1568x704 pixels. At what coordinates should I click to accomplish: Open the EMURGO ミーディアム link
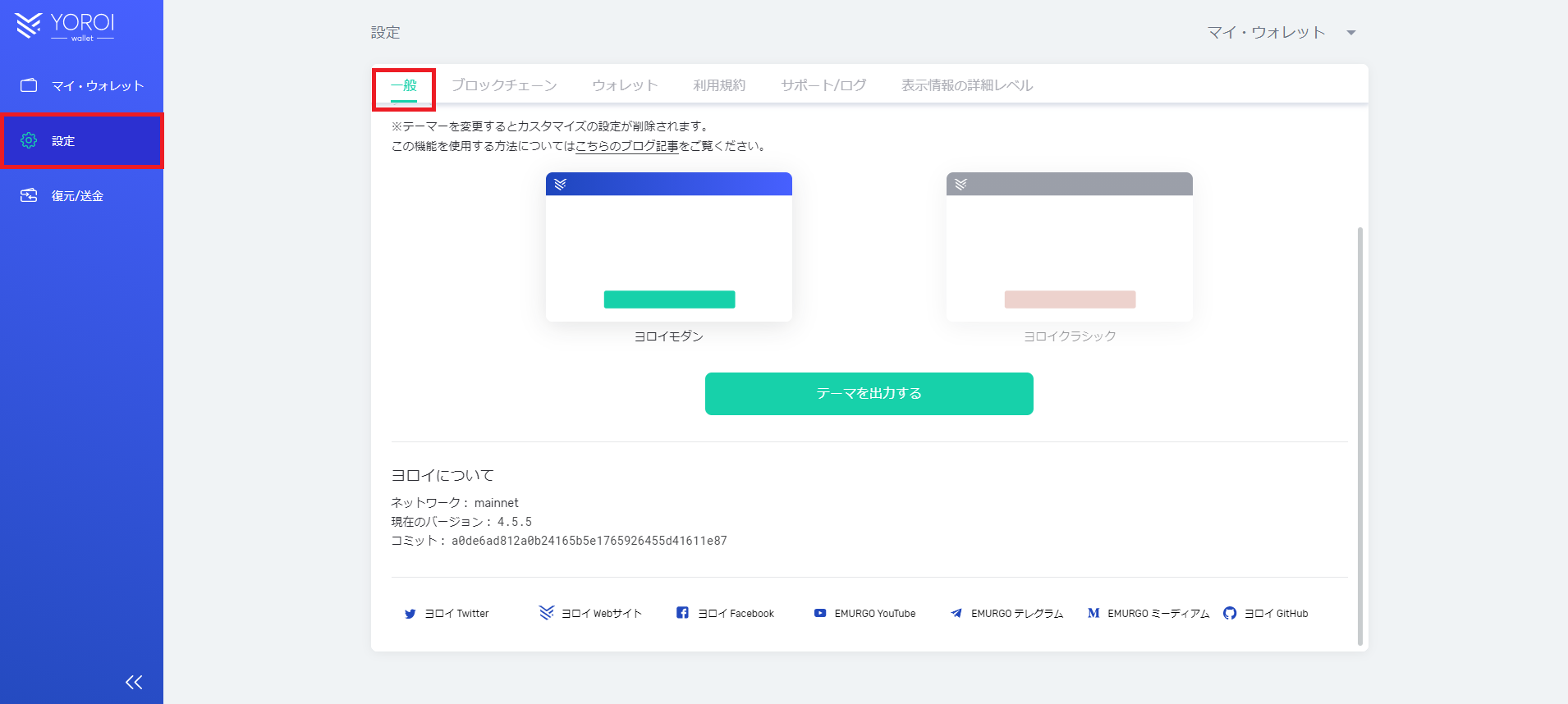coord(1158,614)
